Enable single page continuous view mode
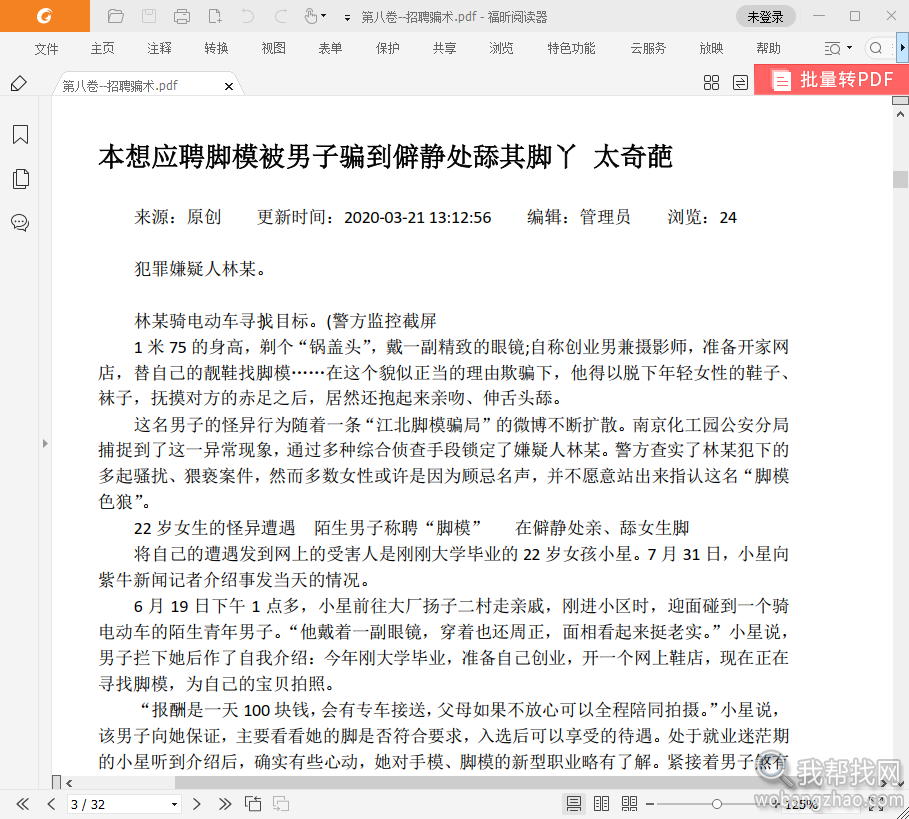The image size is (909, 819). tap(574, 803)
